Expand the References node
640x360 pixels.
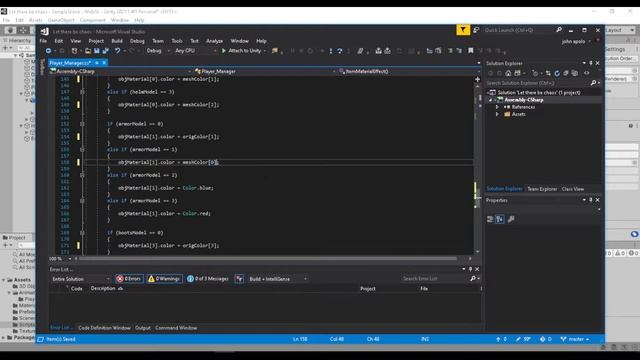pyautogui.click(x=497, y=107)
